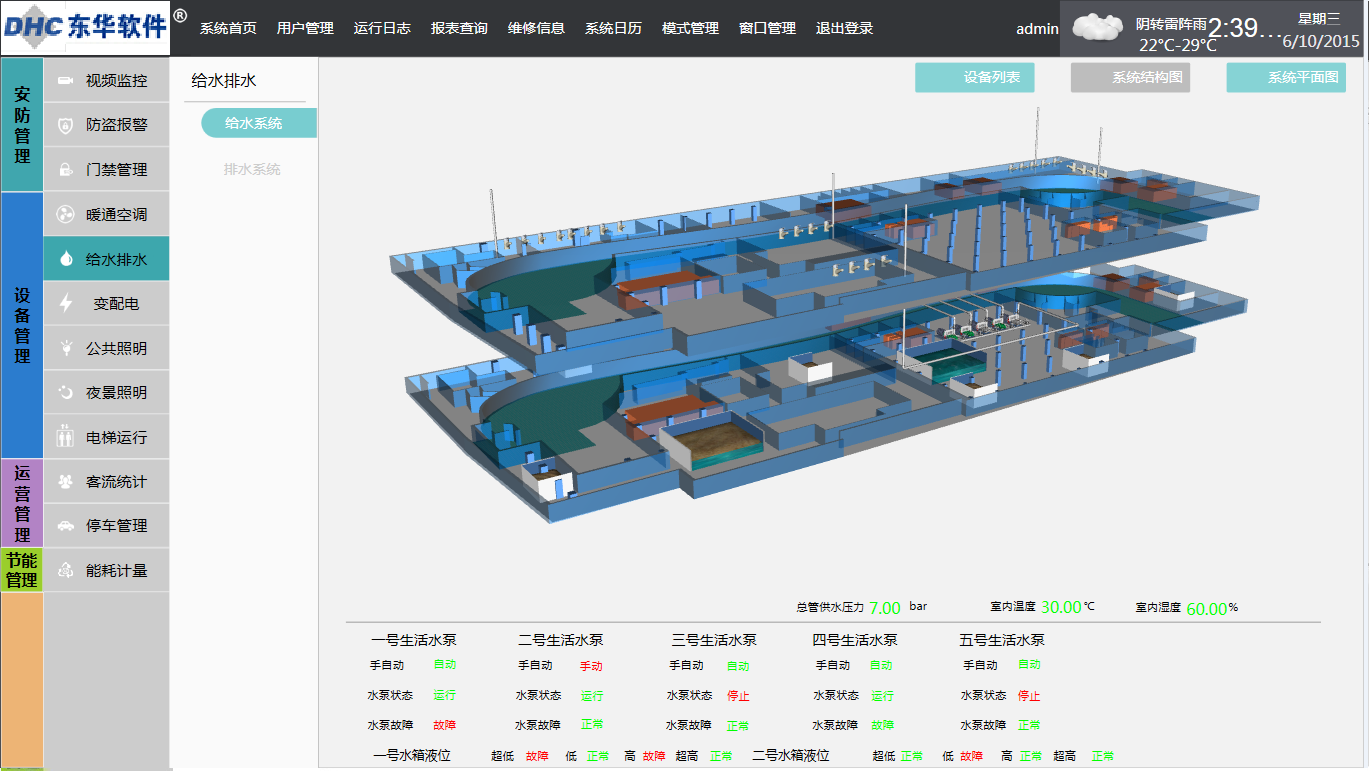Screen dimensions: 1369x771
Task: Select the 安防管理 category tab
Action: coord(22,124)
